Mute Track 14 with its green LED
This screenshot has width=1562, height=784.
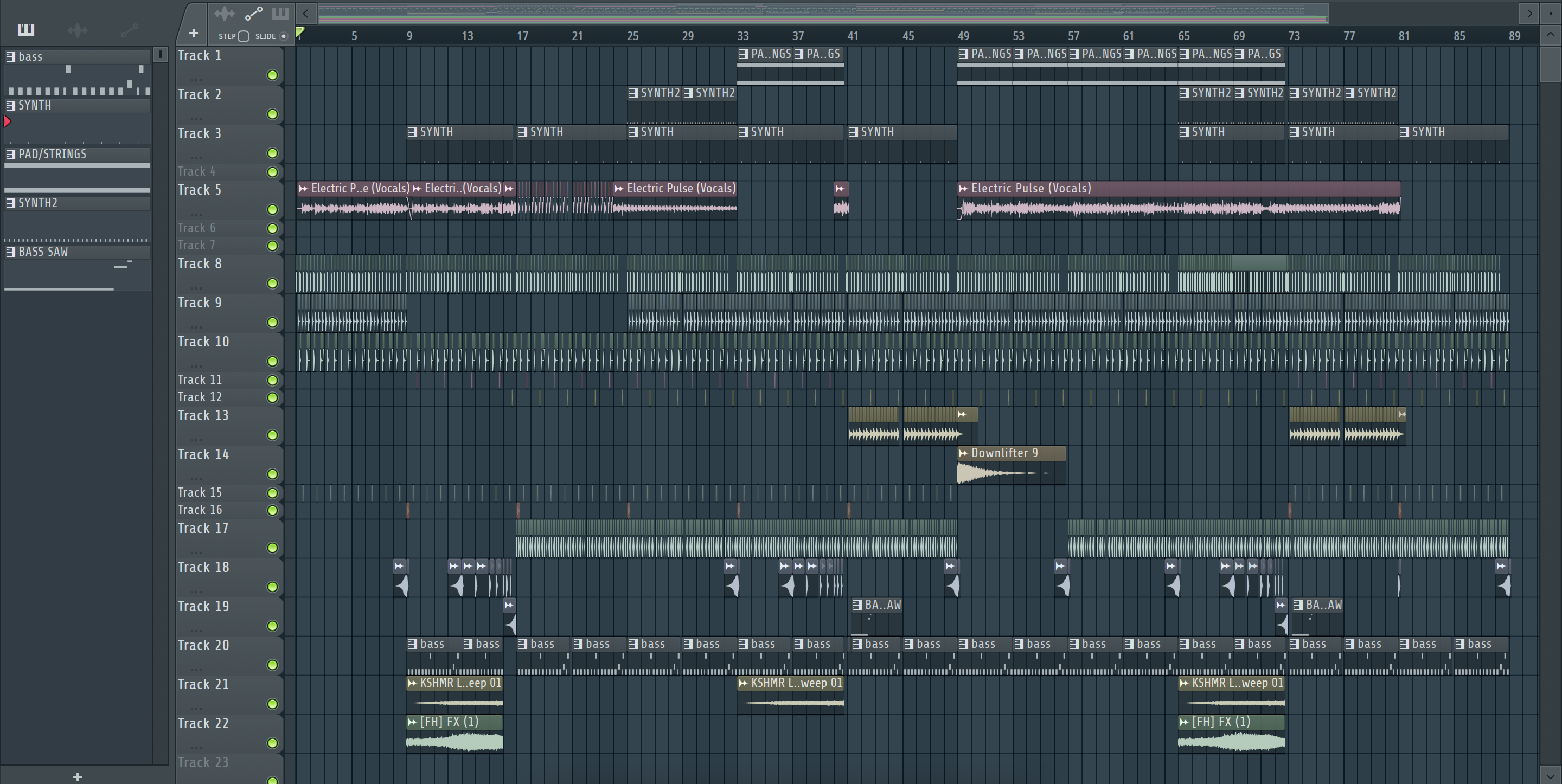click(273, 474)
